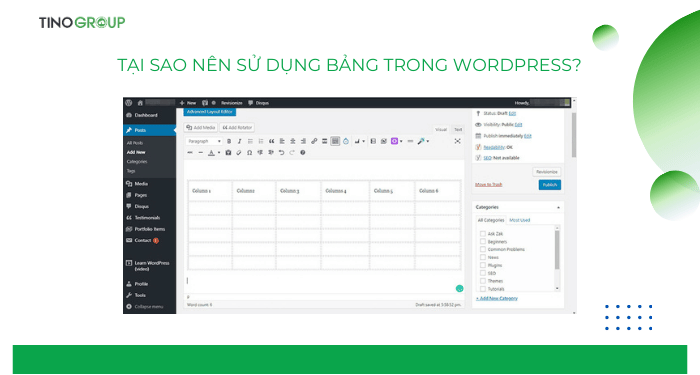The height and width of the screenshot is (375, 700).
Task: Open All Posts submenu item
Action: click(135, 143)
